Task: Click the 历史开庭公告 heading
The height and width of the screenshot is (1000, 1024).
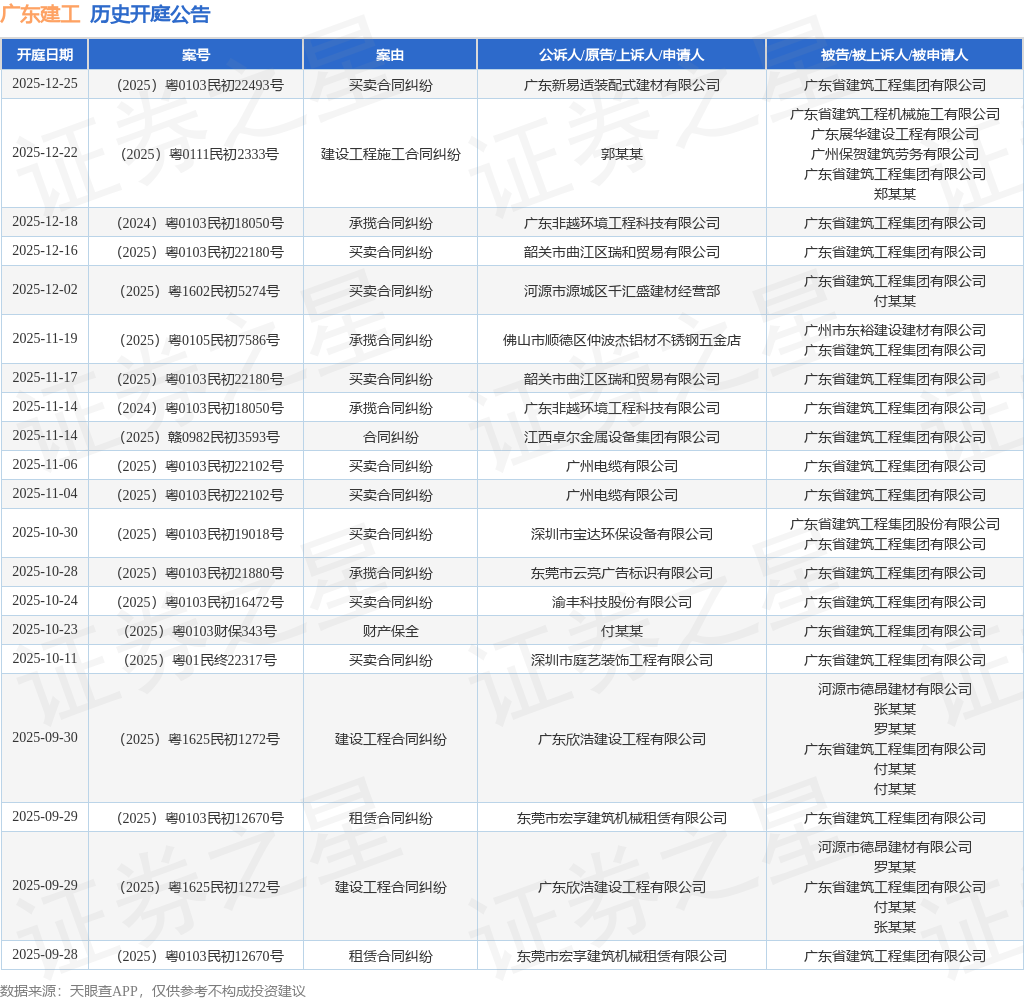Action: 150,14
